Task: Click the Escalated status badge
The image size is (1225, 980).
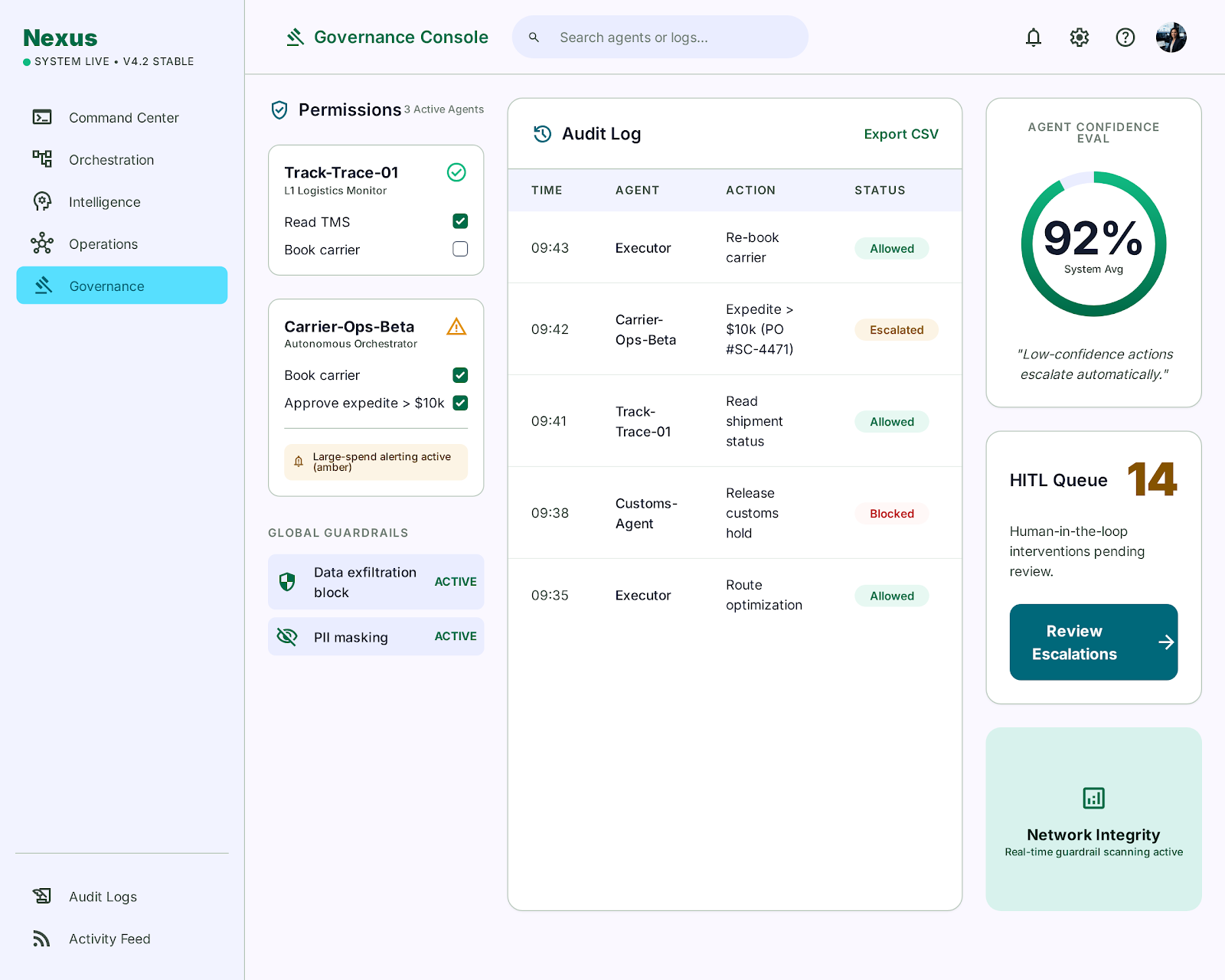Action: click(897, 329)
